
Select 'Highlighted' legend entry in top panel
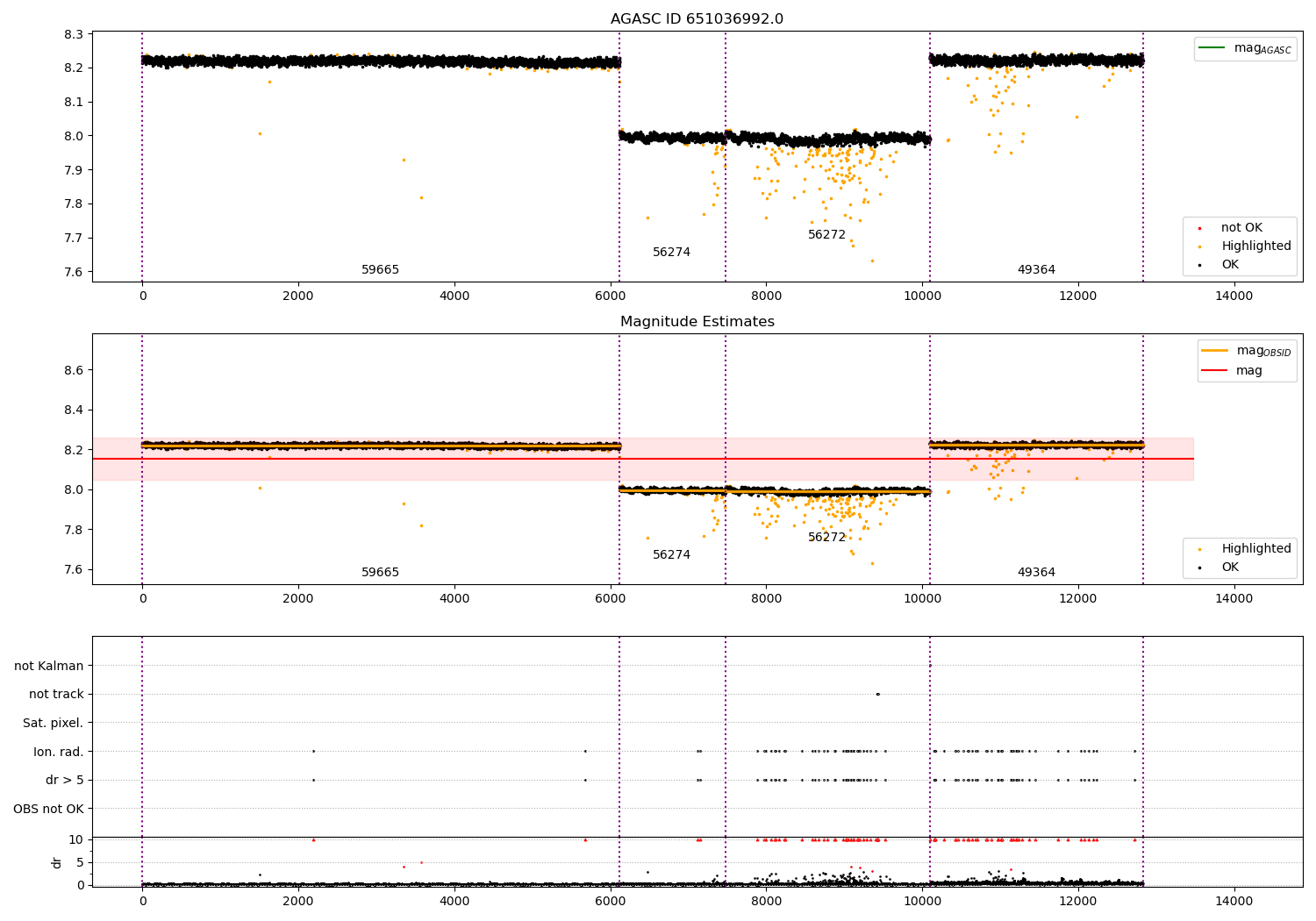(x=1255, y=246)
